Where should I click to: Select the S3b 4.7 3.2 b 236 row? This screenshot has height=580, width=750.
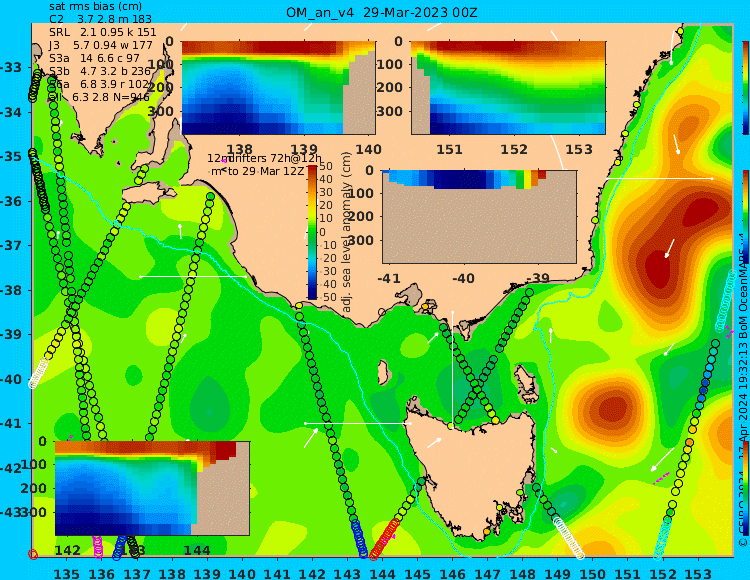[100, 71]
